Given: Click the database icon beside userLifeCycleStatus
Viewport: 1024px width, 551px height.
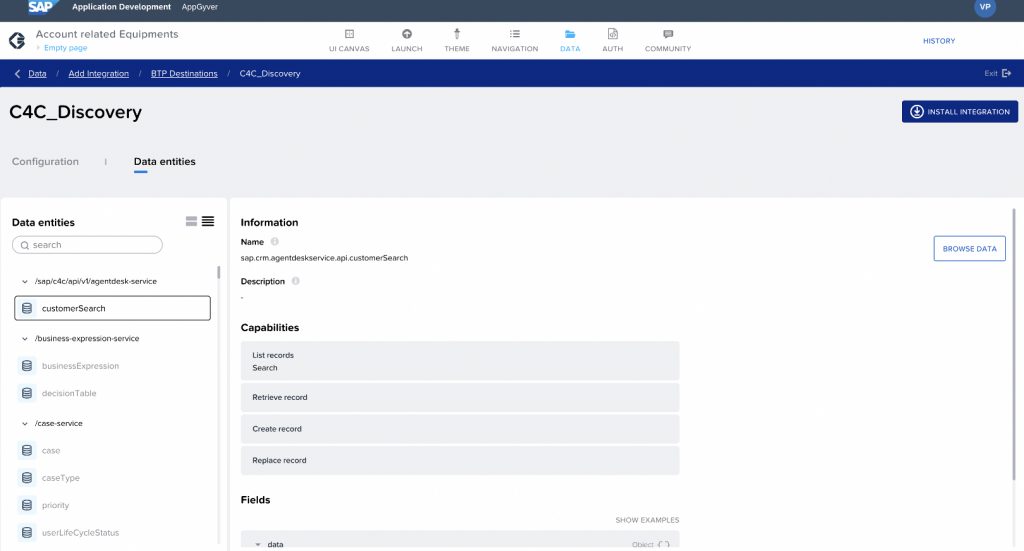Looking at the screenshot, I should (x=27, y=533).
